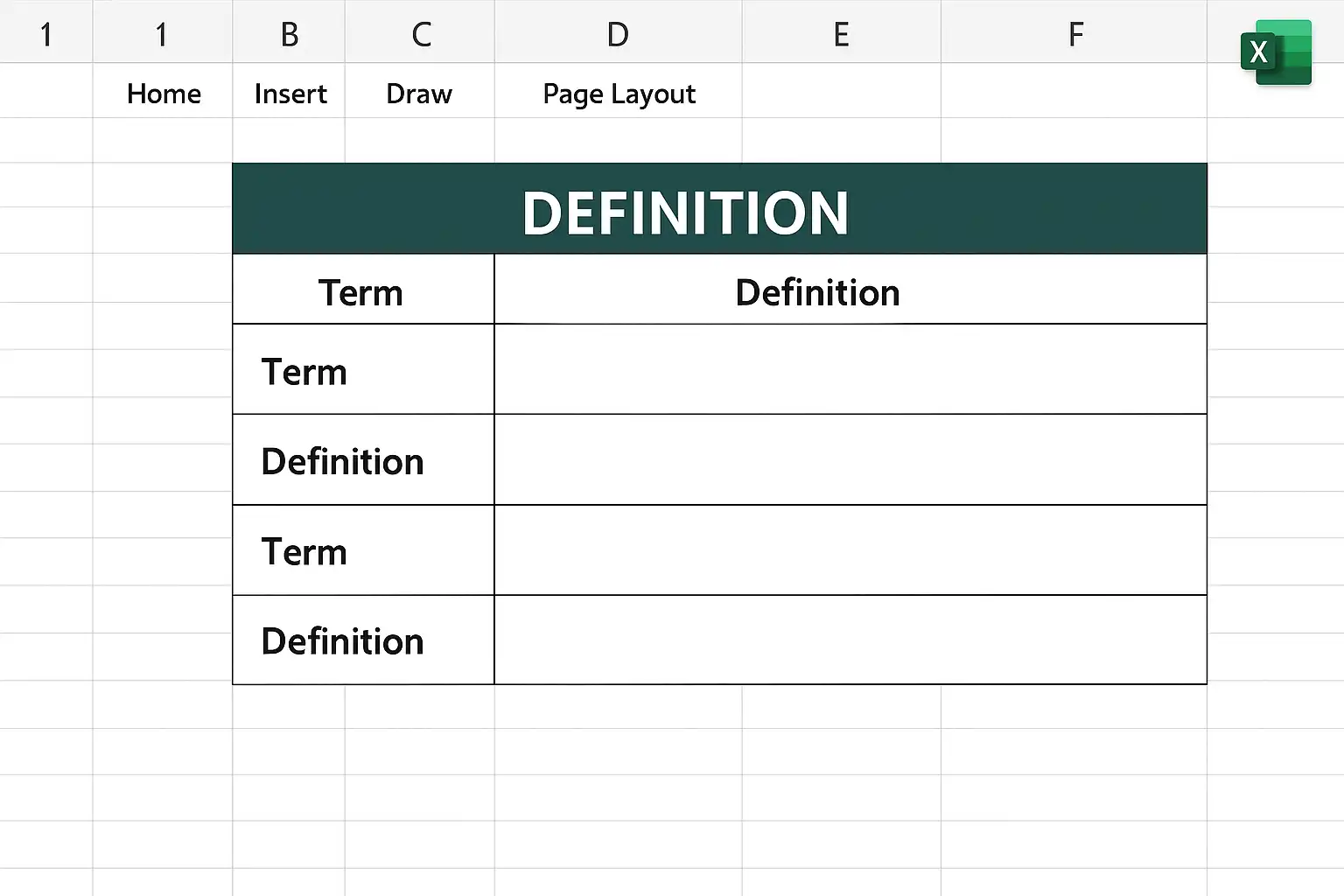The height and width of the screenshot is (896, 1344).
Task: Click column F header
Action: (1075, 33)
